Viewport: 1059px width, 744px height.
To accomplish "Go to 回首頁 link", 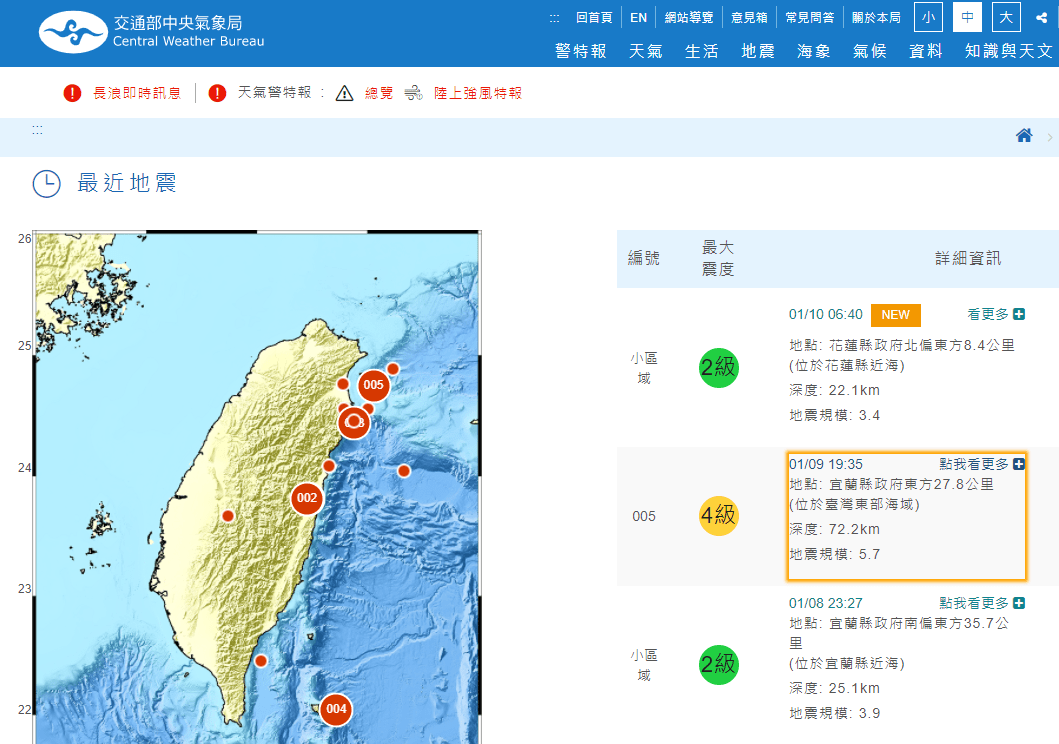I will tap(594, 18).
